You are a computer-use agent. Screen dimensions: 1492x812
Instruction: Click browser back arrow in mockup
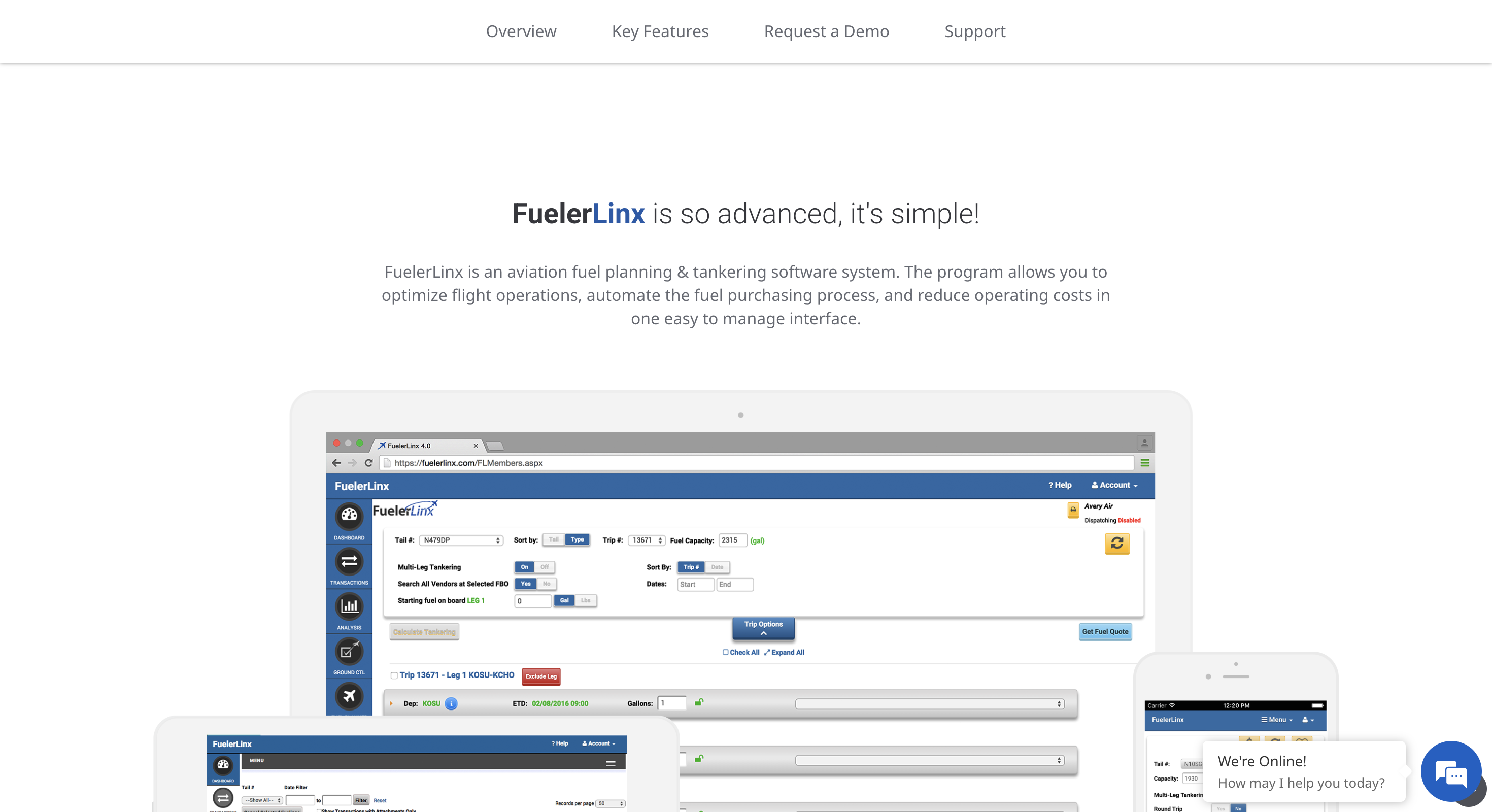coord(336,463)
